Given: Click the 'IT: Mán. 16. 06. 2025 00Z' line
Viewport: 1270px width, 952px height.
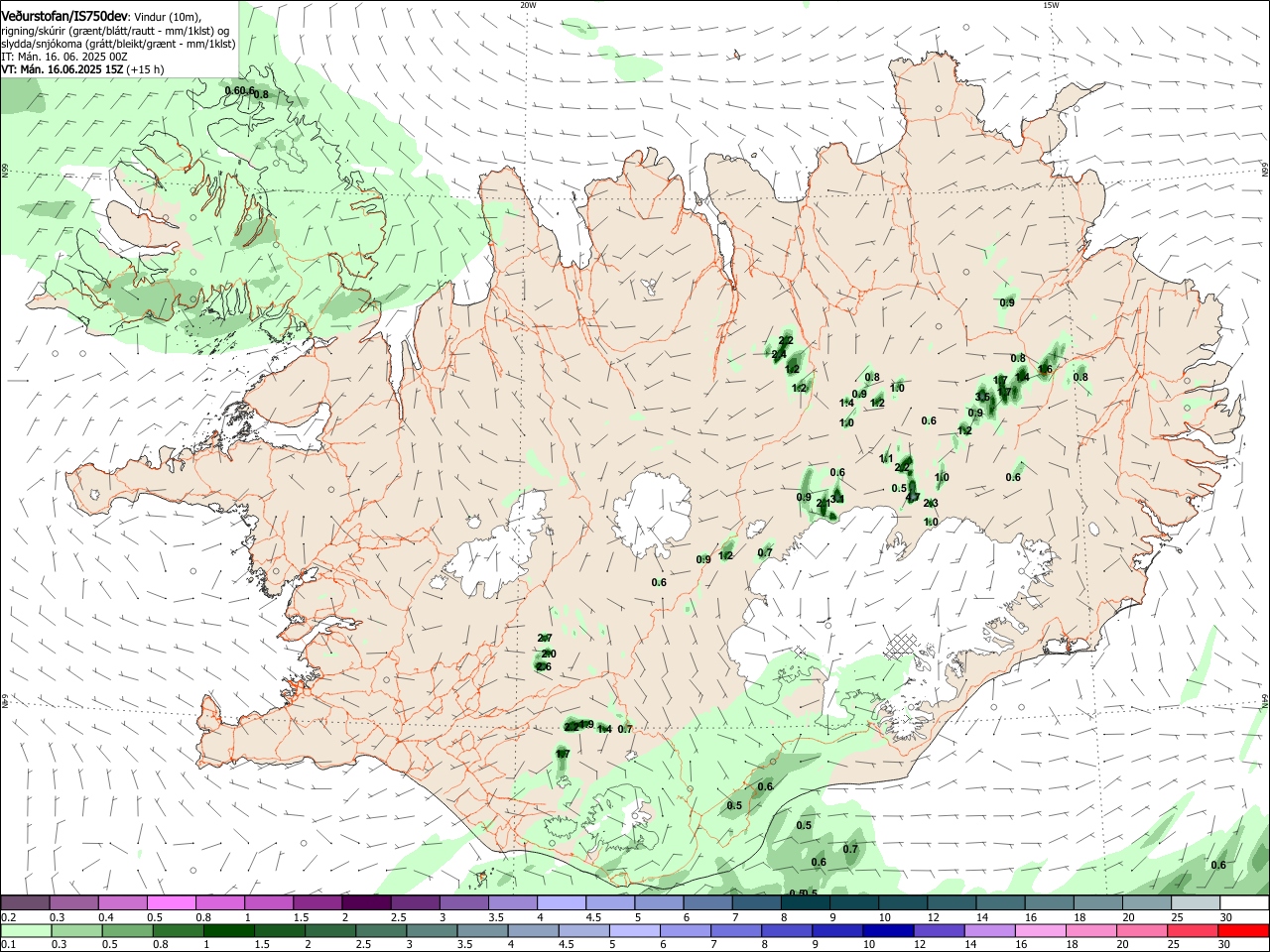Looking at the screenshot, I should pyautogui.click(x=64, y=57).
